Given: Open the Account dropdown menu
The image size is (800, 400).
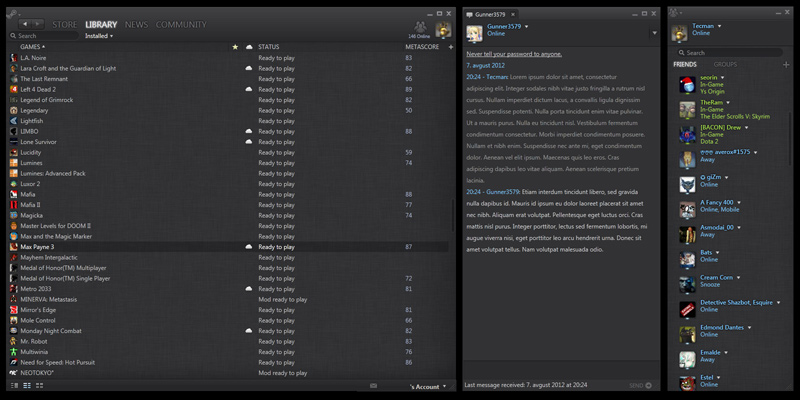Looking at the screenshot, I should click(428, 385).
